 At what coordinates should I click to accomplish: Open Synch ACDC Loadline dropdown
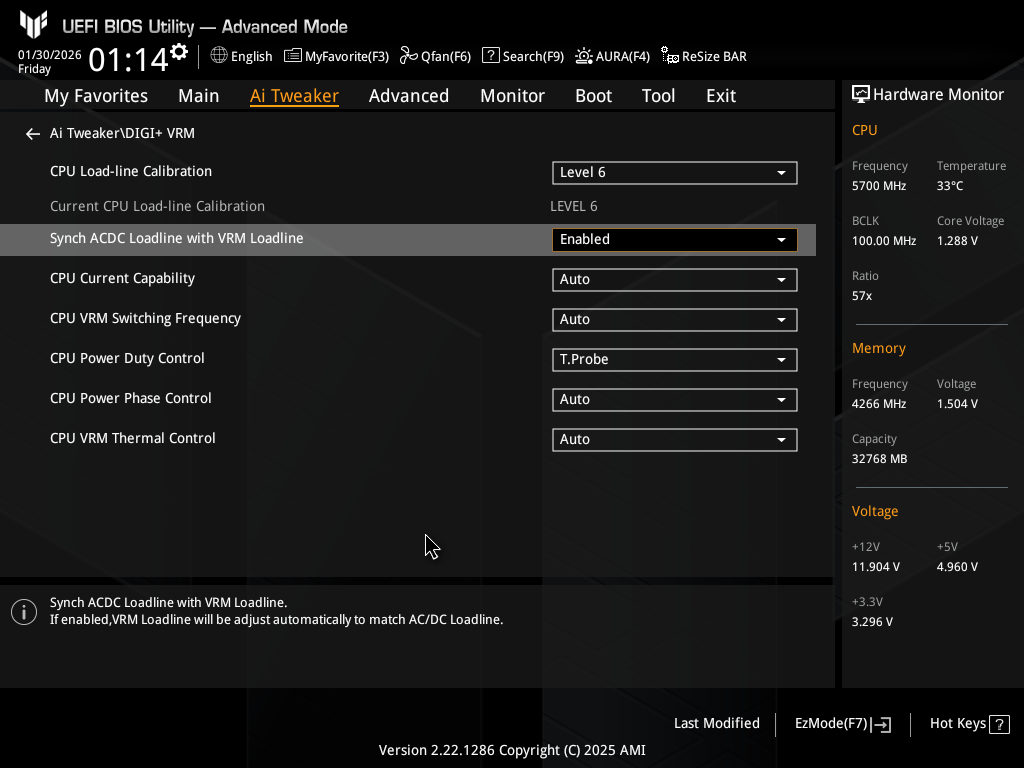tap(675, 240)
